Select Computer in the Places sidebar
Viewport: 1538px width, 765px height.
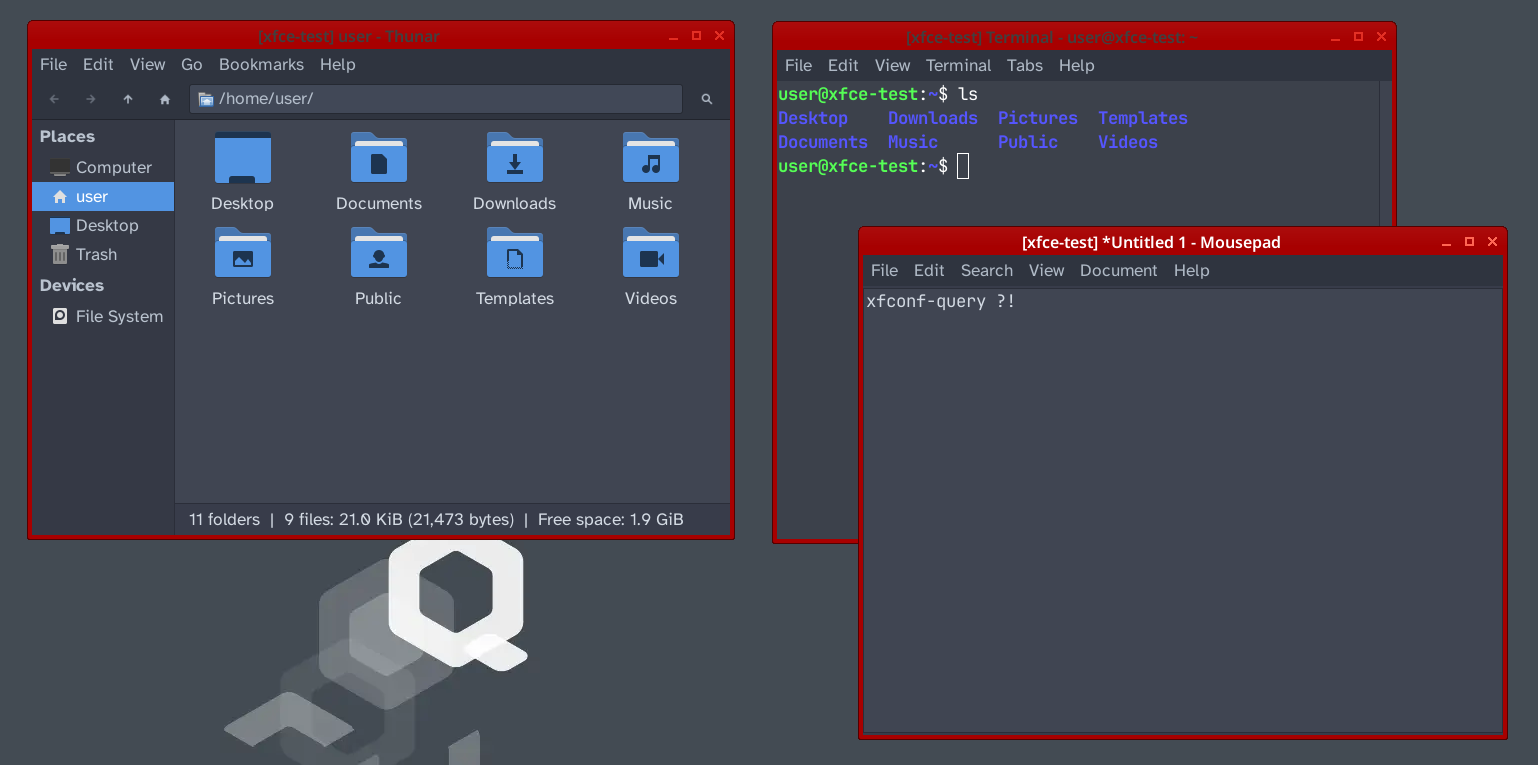pyautogui.click(x=113, y=168)
